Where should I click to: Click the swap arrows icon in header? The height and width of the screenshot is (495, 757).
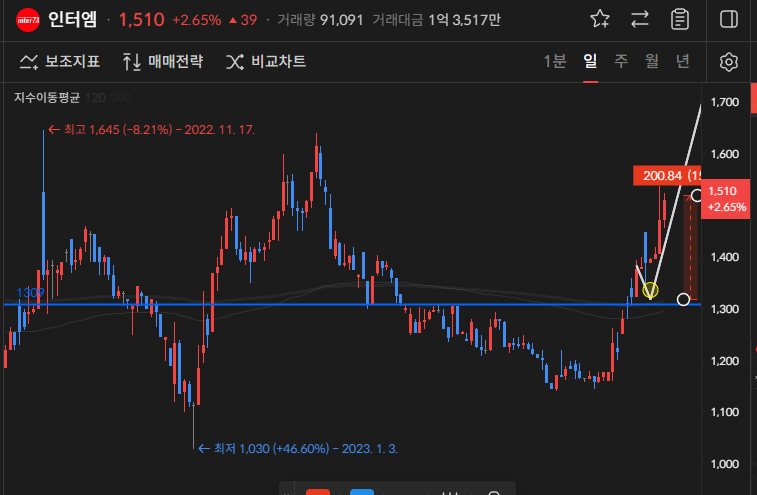(x=640, y=20)
